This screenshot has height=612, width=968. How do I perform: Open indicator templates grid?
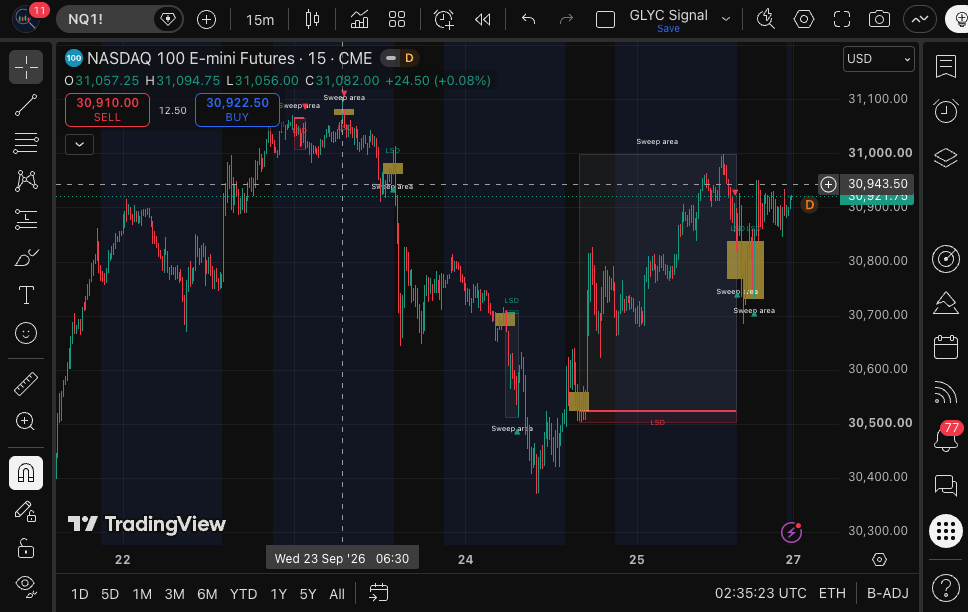pyautogui.click(x=397, y=20)
